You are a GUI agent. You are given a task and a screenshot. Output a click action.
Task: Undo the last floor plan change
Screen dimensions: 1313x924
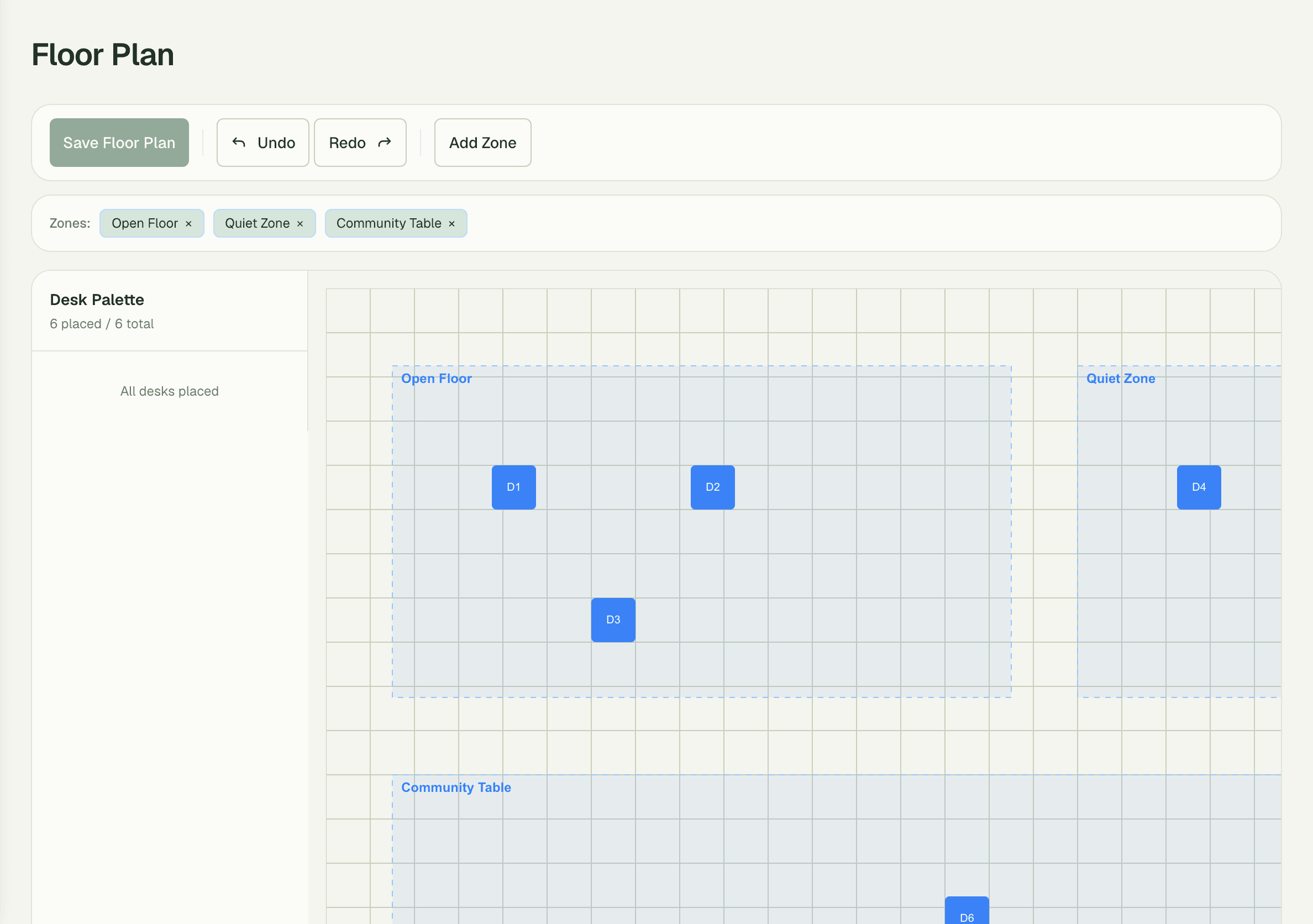(262, 143)
